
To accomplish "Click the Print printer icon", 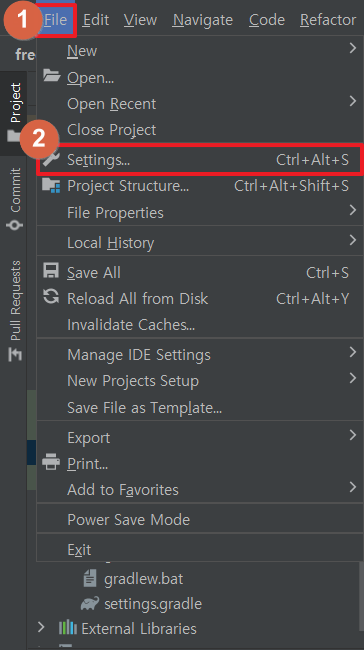I will 51,462.
